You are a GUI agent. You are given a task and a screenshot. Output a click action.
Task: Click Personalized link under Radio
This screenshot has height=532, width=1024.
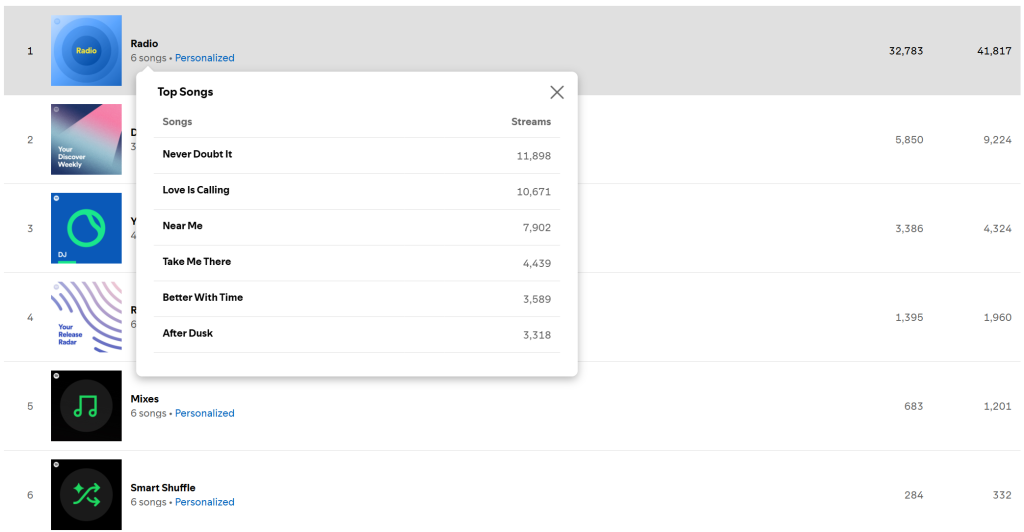204,58
